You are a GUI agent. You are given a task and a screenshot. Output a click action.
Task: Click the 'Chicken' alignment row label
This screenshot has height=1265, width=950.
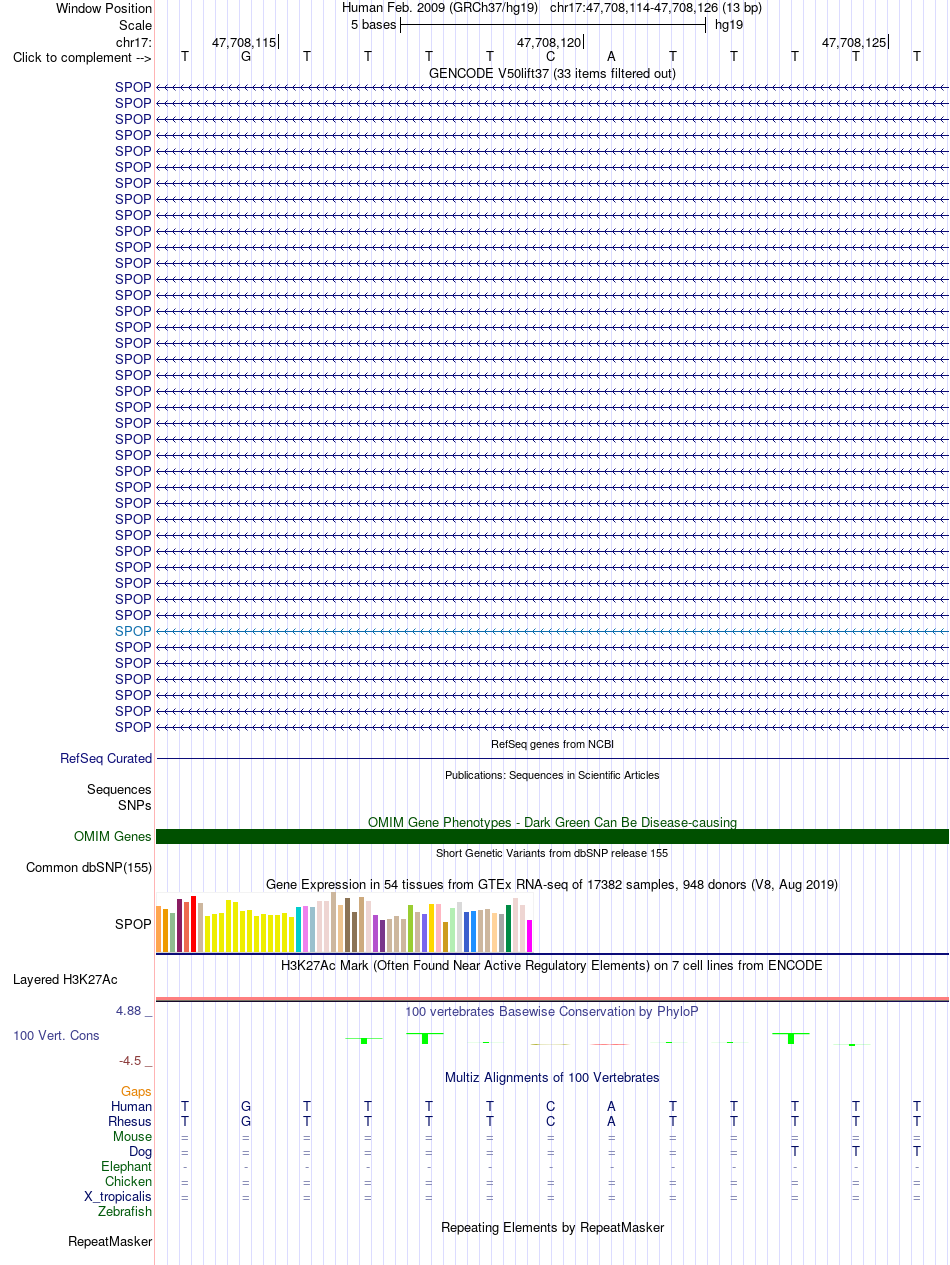pos(129,1182)
